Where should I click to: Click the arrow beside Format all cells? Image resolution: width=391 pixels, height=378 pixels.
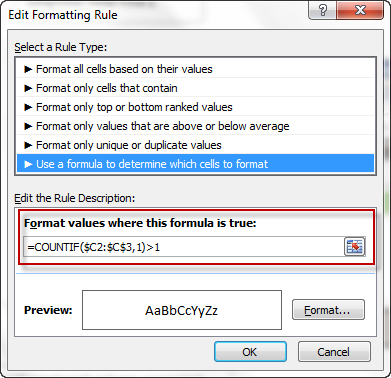tap(28, 69)
